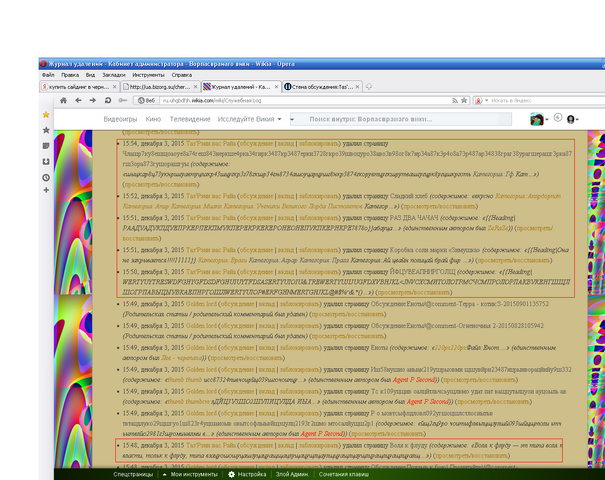605x480 pixels.
Task: Open the history clock sidebar panel
Action: pyautogui.click(x=46, y=177)
